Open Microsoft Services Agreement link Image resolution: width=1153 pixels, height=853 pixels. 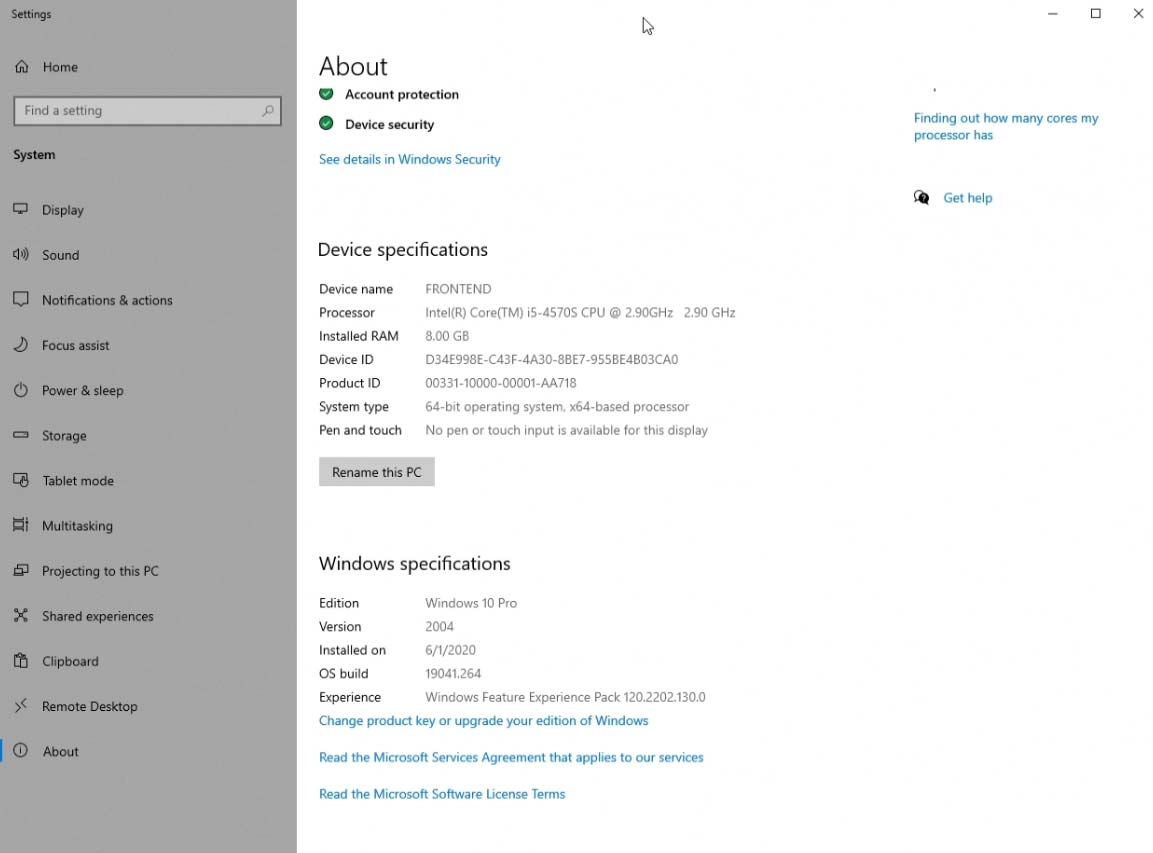pyautogui.click(x=511, y=757)
